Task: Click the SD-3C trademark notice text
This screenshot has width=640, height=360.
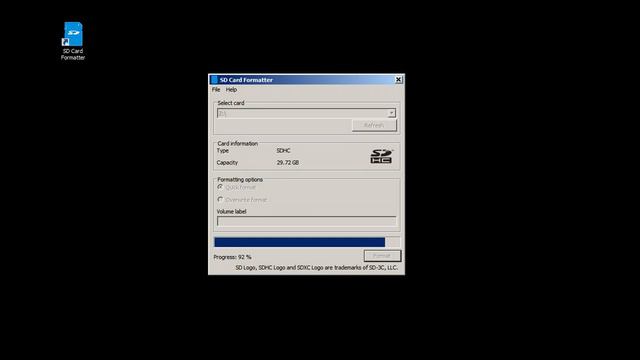Action: [316, 268]
